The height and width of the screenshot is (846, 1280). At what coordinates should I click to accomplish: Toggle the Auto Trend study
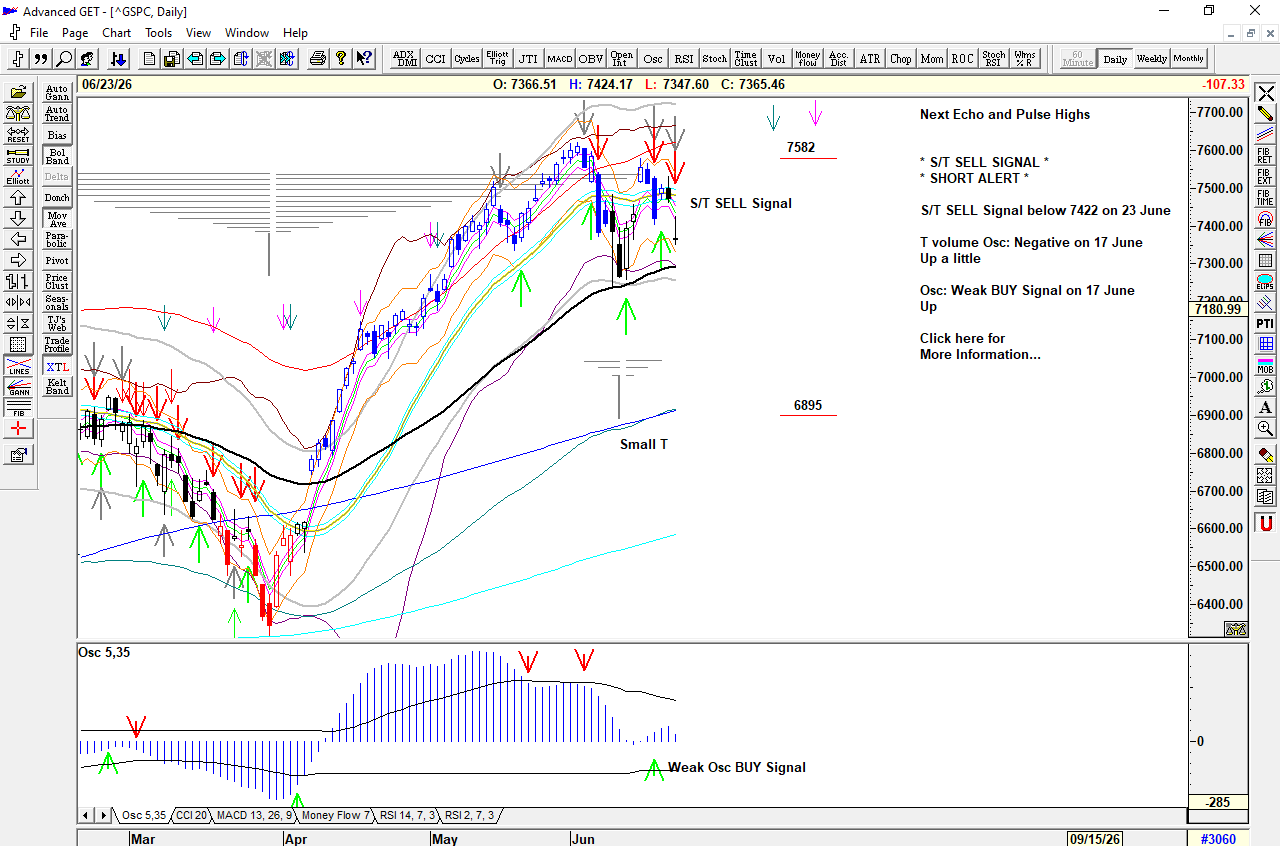57,114
